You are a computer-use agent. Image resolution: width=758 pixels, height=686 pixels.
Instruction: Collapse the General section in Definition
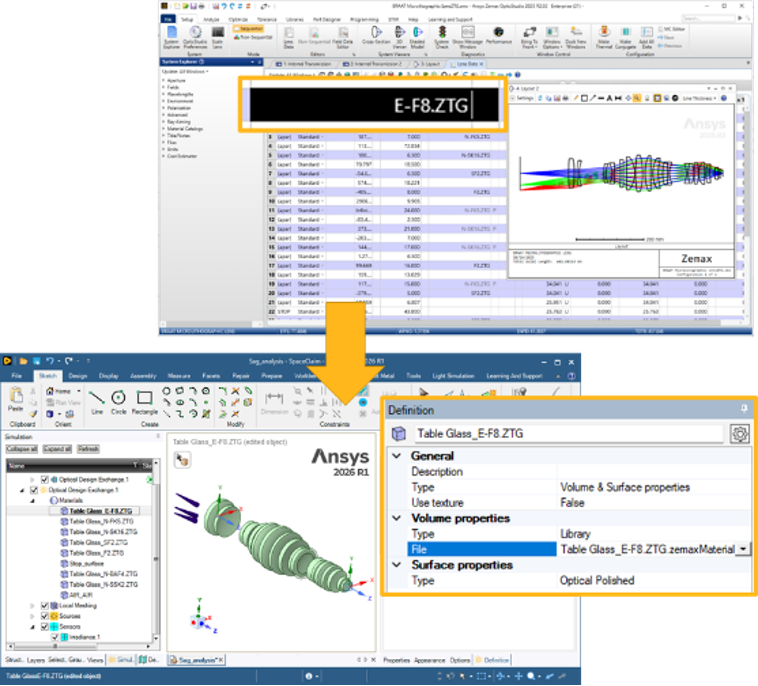click(396, 456)
